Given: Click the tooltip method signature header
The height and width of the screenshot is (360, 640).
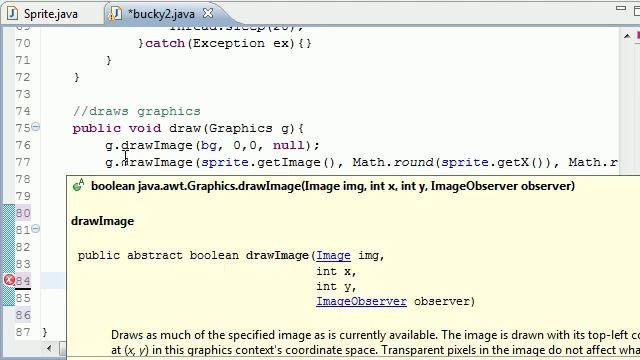Looking at the screenshot, I should (333, 186).
